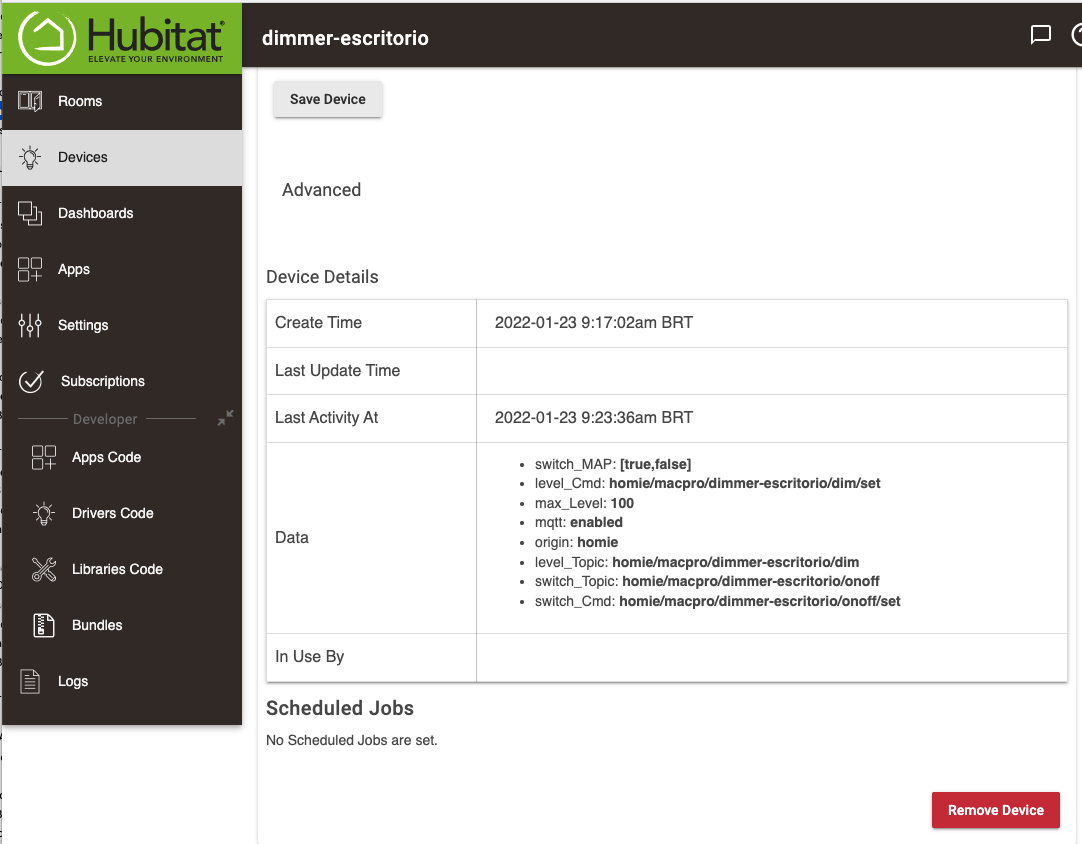The image size is (1082, 844).
Task: Click 'No Scheduled Jobs are set.' text
Action: [352, 740]
